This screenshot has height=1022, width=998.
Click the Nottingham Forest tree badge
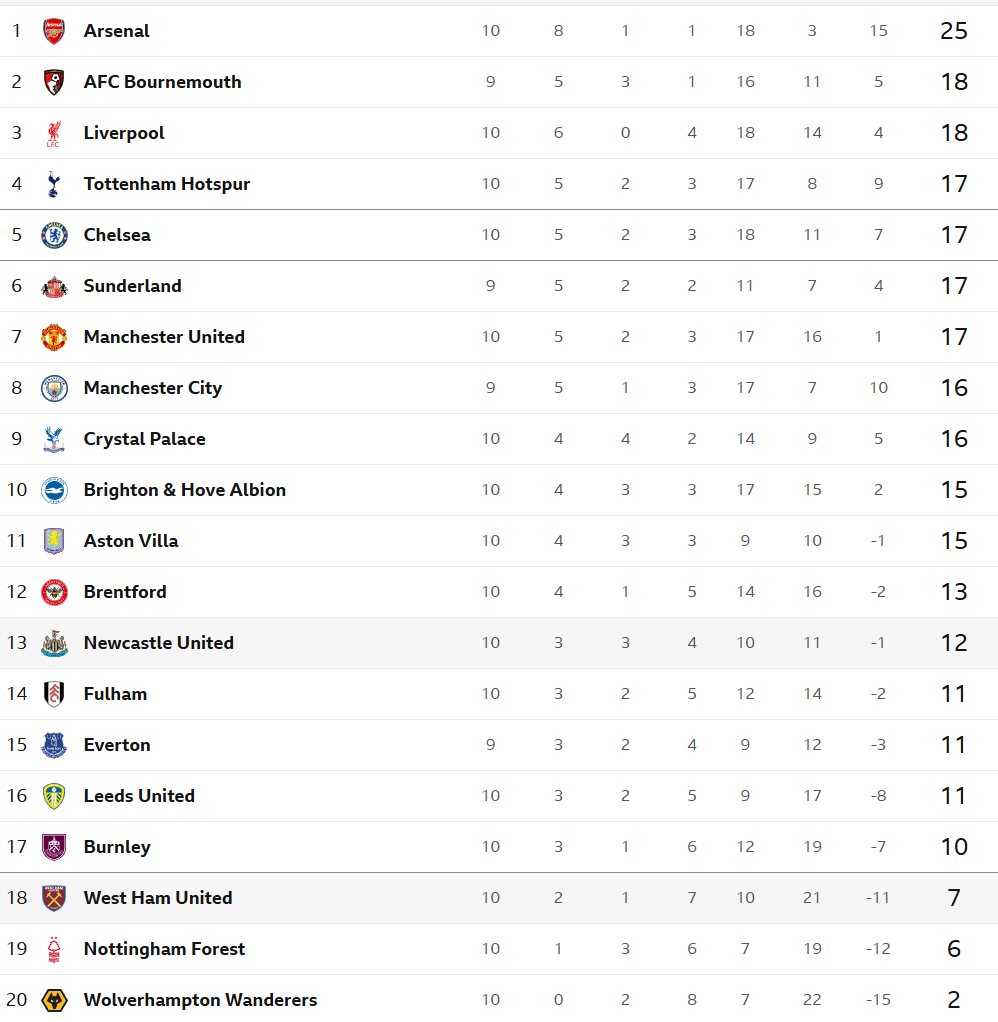tap(54, 949)
